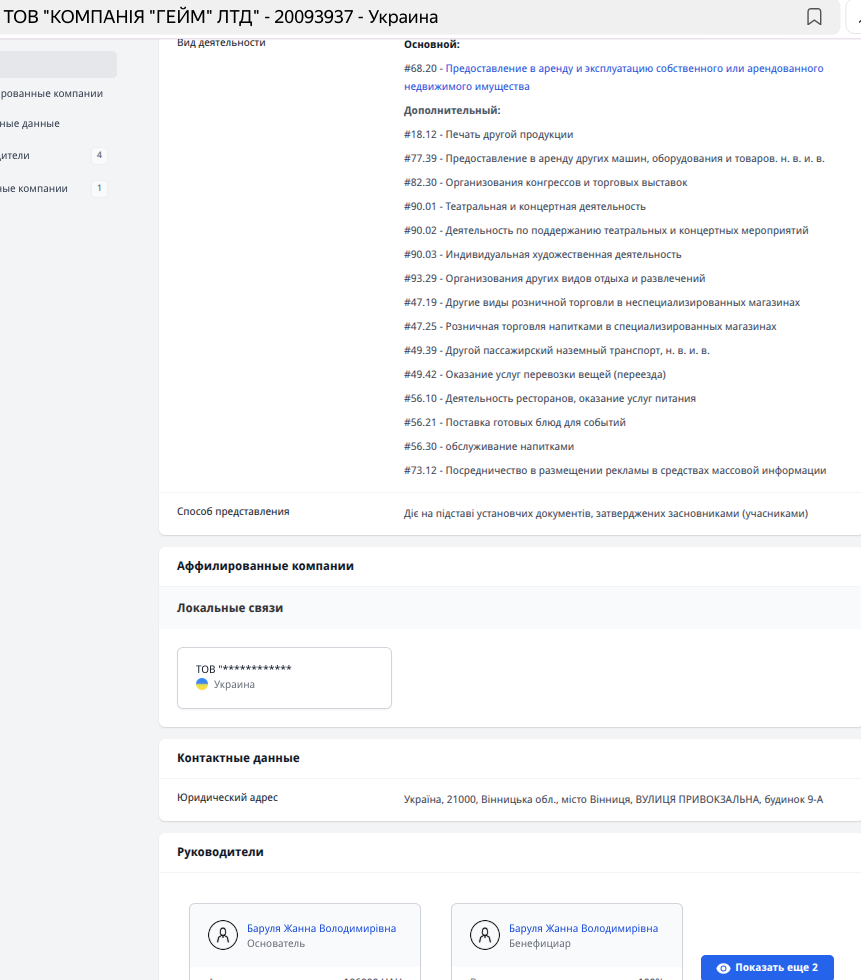Click the eye icon on the show more button
The width and height of the screenshot is (861, 980).
[x=723, y=968]
